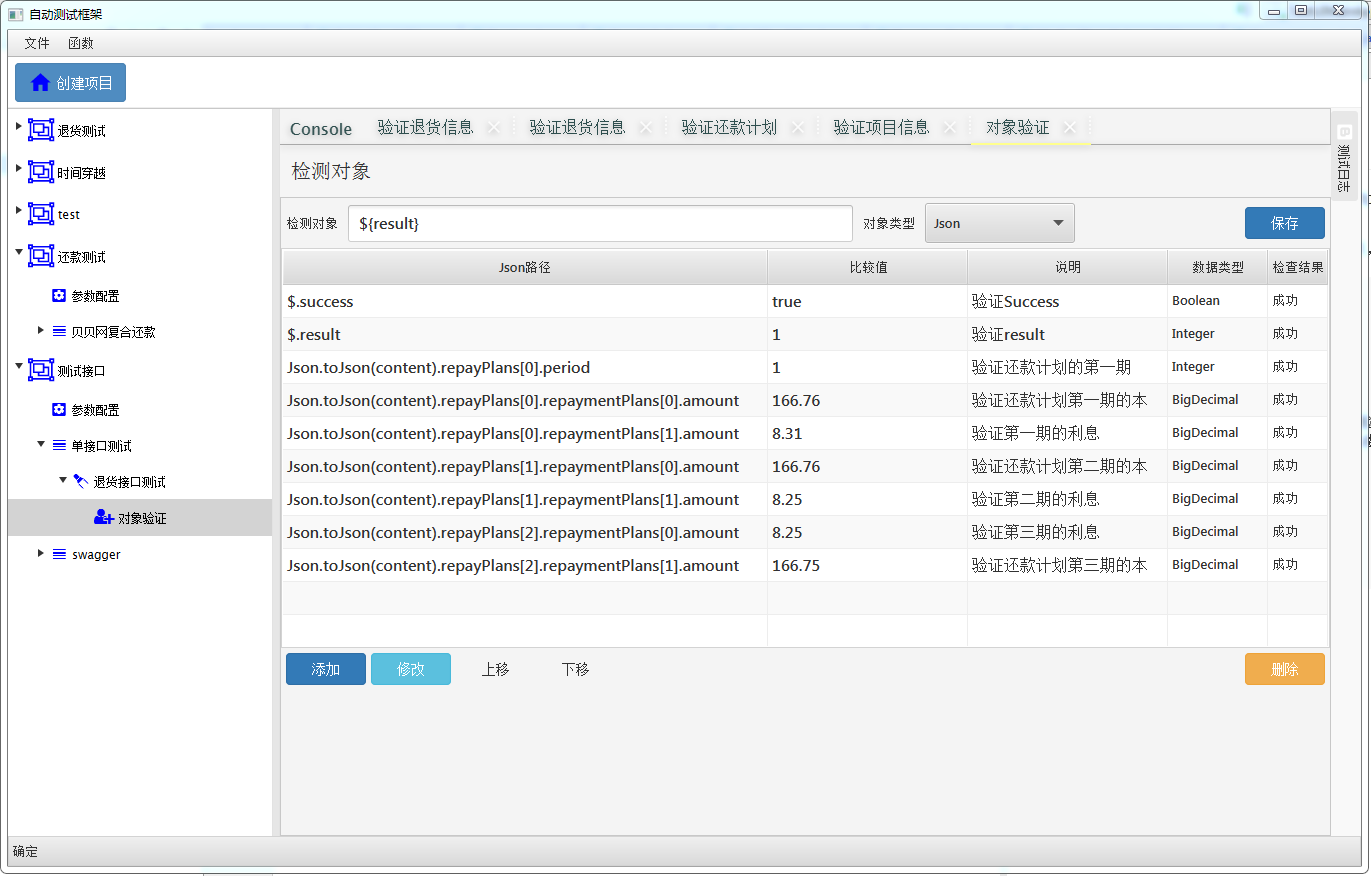Click the 删除 button

(1285, 669)
